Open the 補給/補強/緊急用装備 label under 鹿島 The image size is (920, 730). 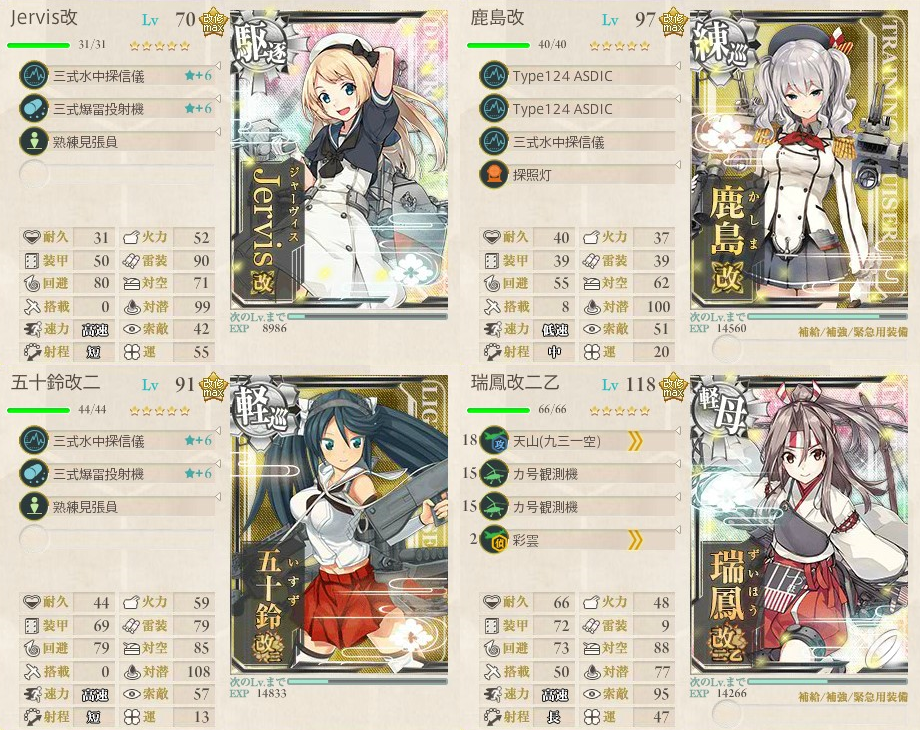853,332
